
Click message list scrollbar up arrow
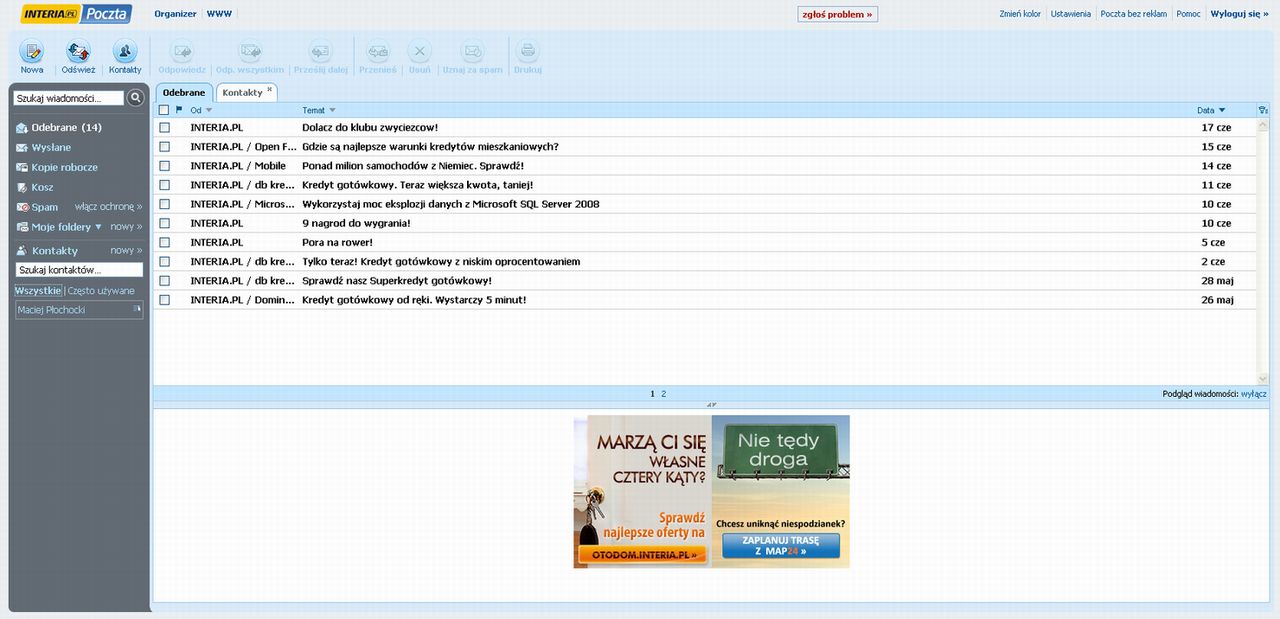pos(1263,123)
